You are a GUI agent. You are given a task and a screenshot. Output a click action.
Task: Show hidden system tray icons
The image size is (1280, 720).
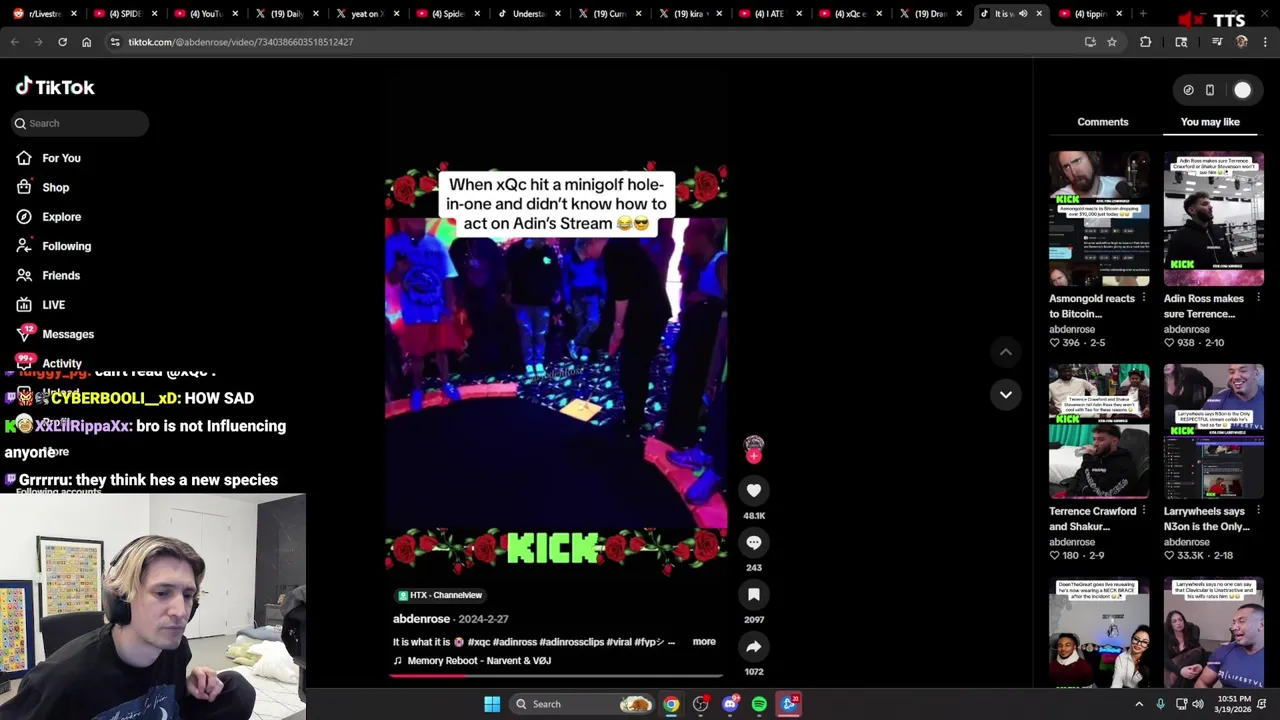tap(1138, 704)
